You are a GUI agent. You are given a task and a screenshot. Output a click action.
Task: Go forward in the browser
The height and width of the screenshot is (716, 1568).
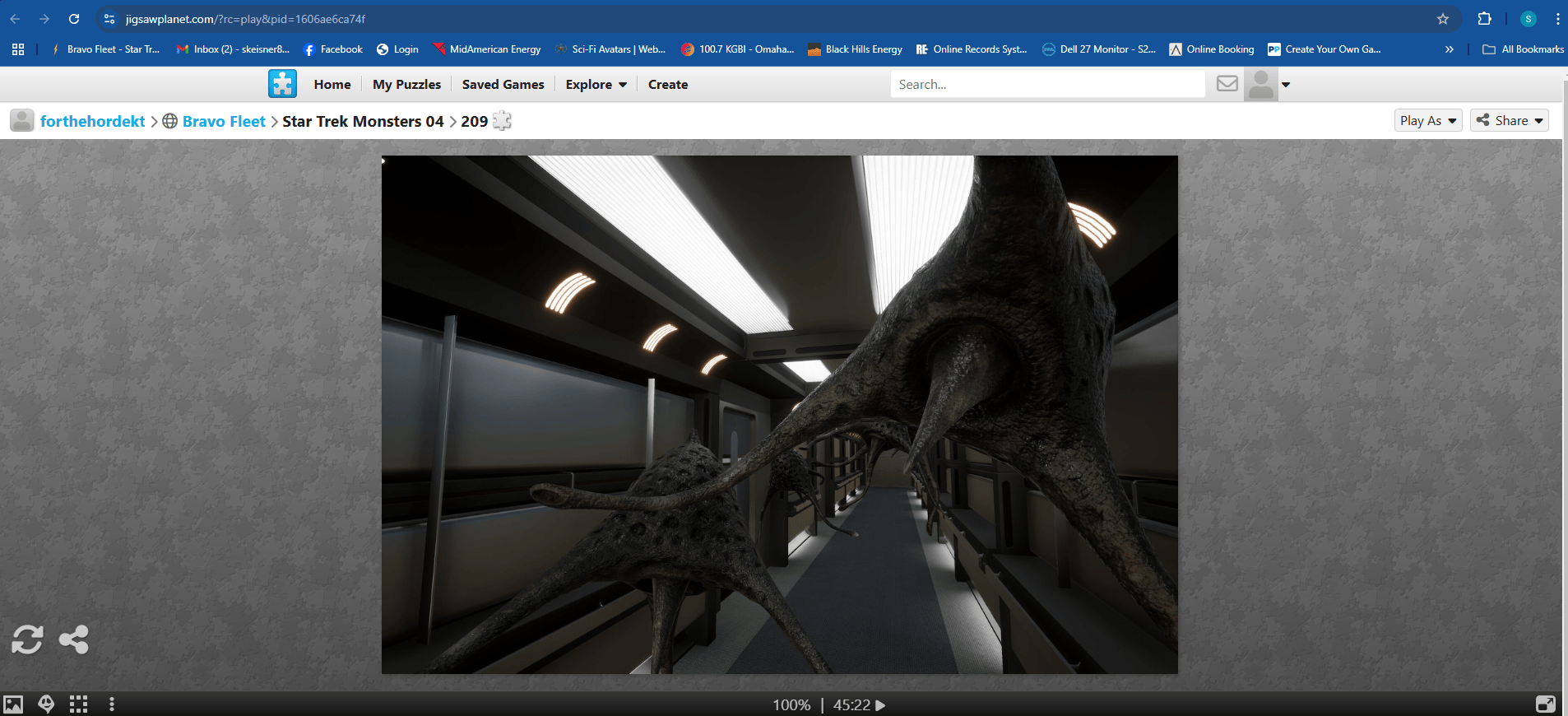click(x=44, y=19)
